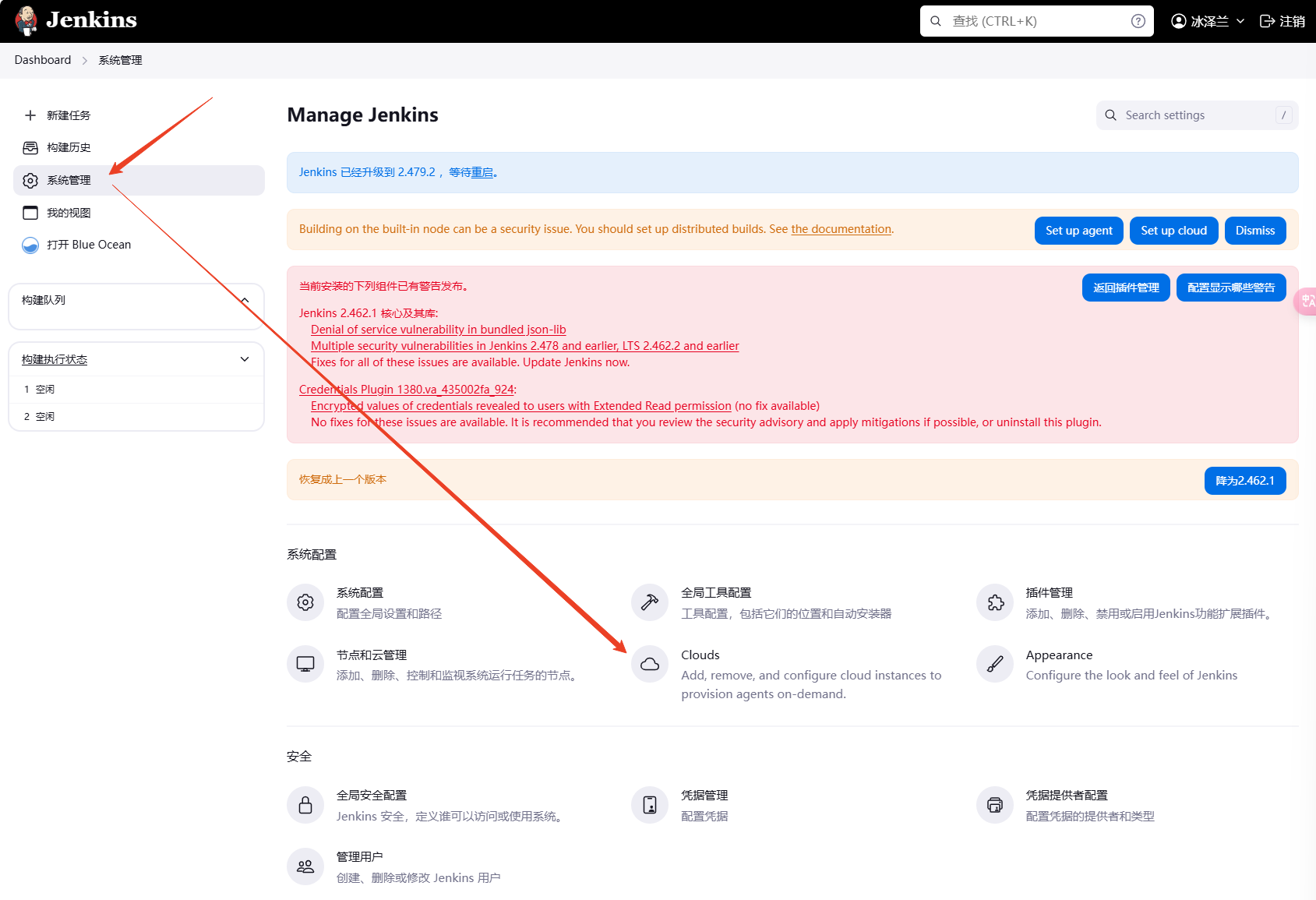Open the json-lib denial of service link
Screen dimensions: 1316x900
coord(438,330)
